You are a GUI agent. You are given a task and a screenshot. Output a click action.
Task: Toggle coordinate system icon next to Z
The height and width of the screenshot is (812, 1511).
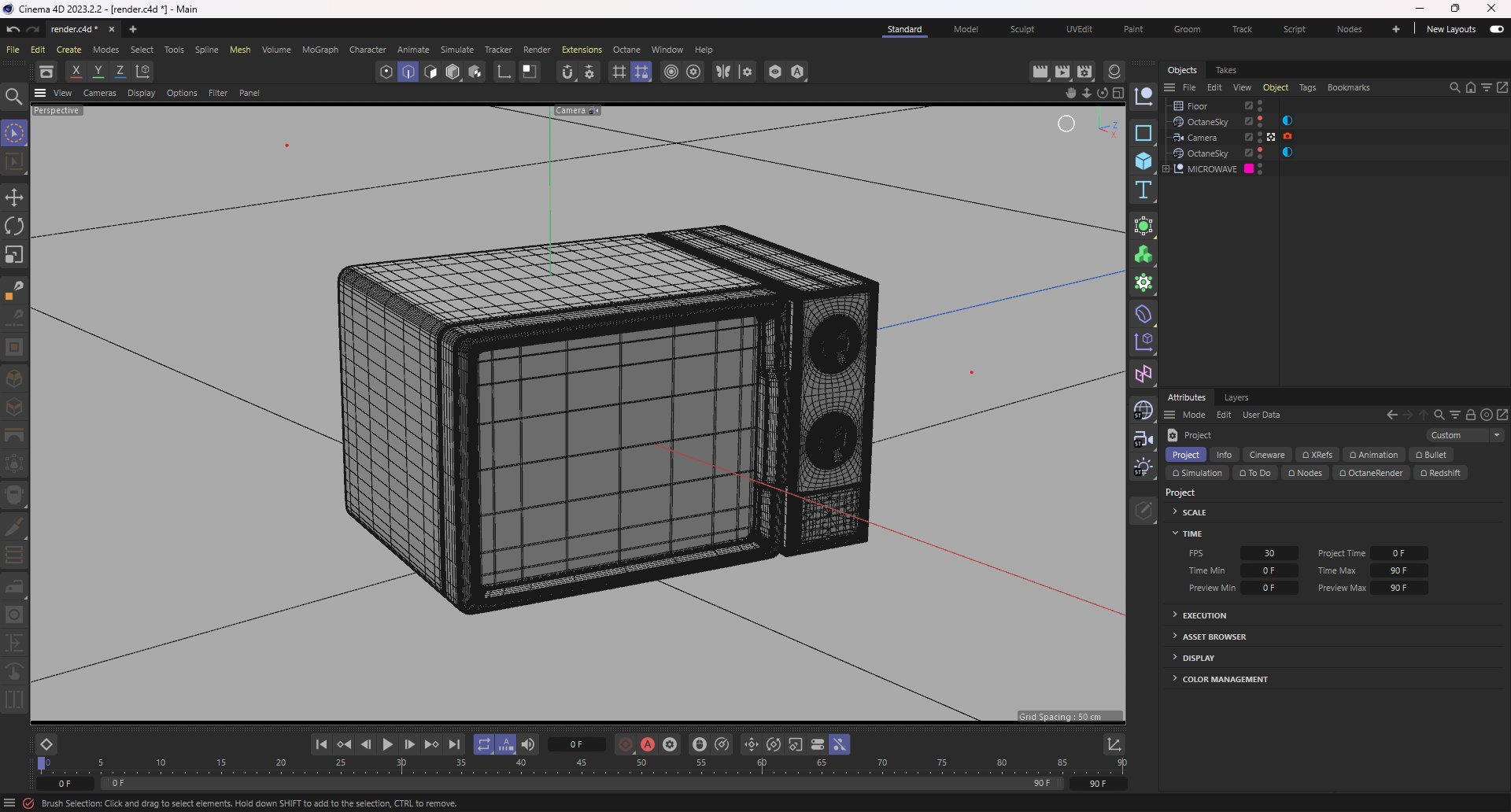click(143, 72)
